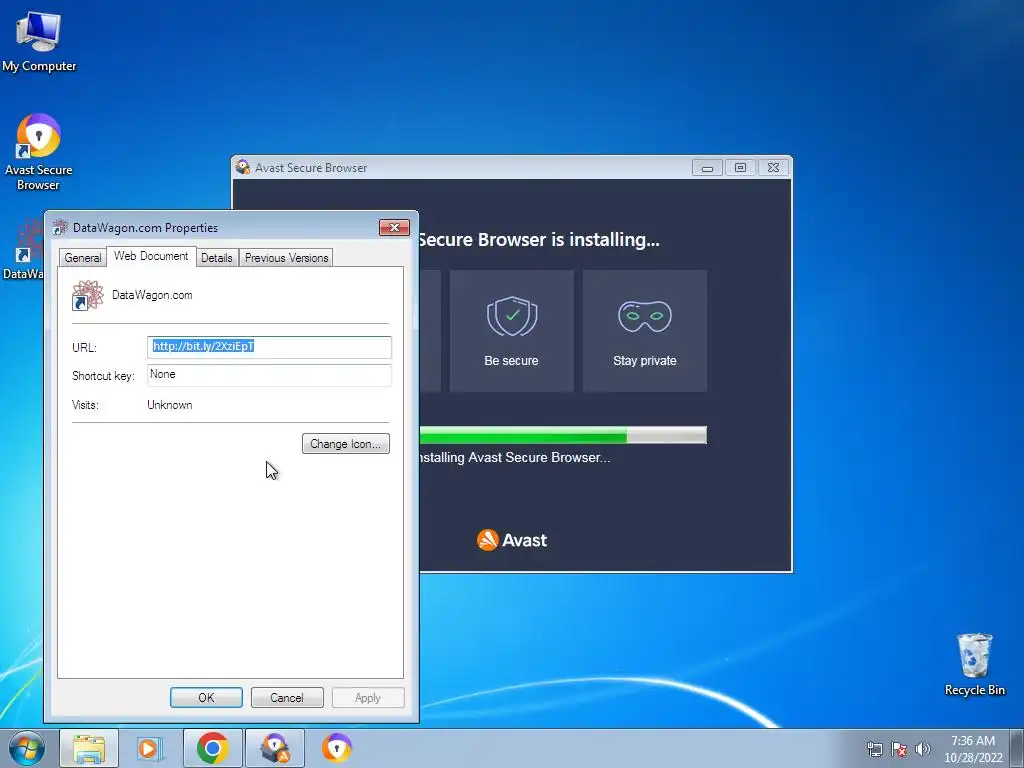The width and height of the screenshot is (1024, 768).
Task: Select the Avast Secure Browser desktop shortcut
Action: (x=38, y=152)
